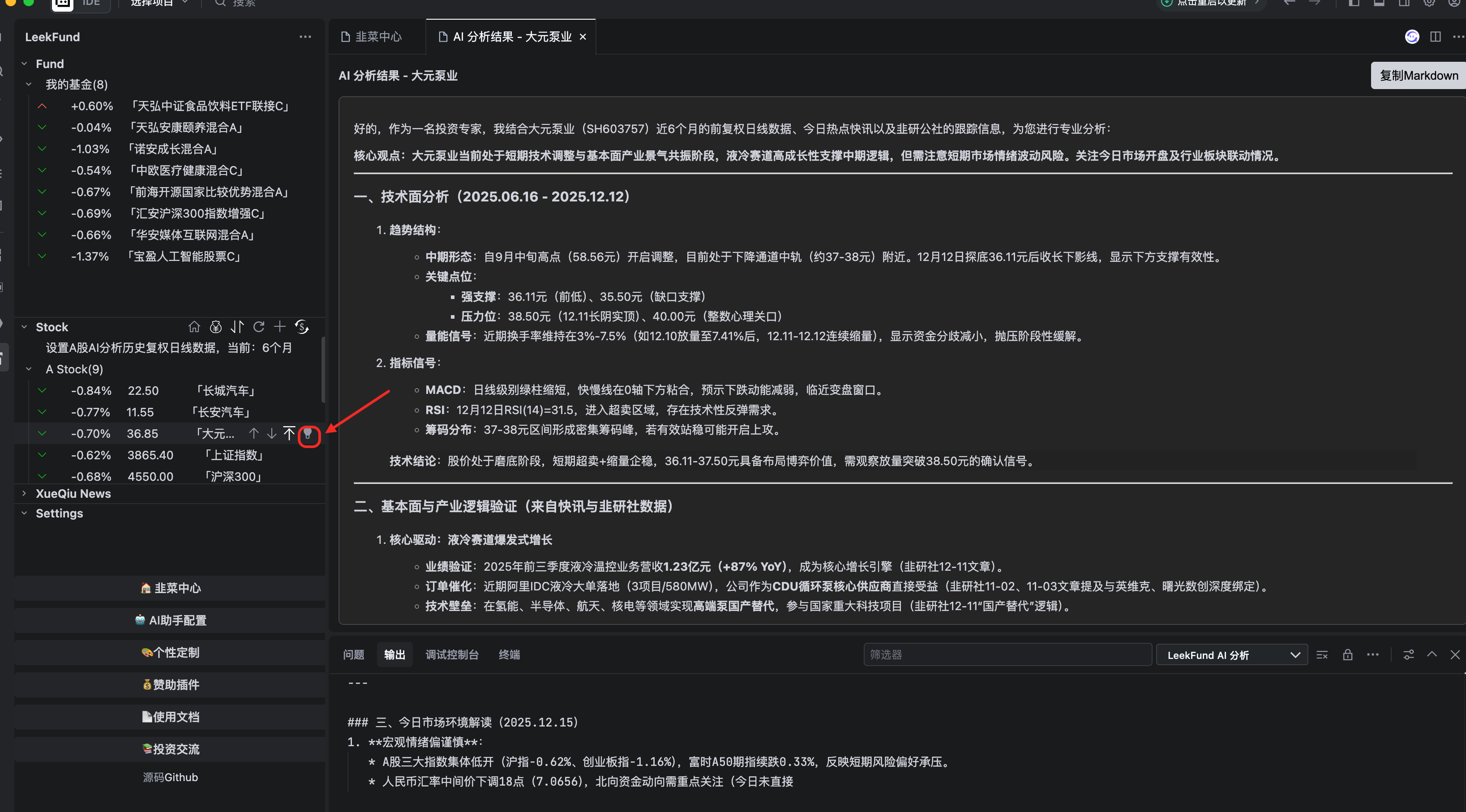Collapse the A Stock(9) group

tap(29, 369)
